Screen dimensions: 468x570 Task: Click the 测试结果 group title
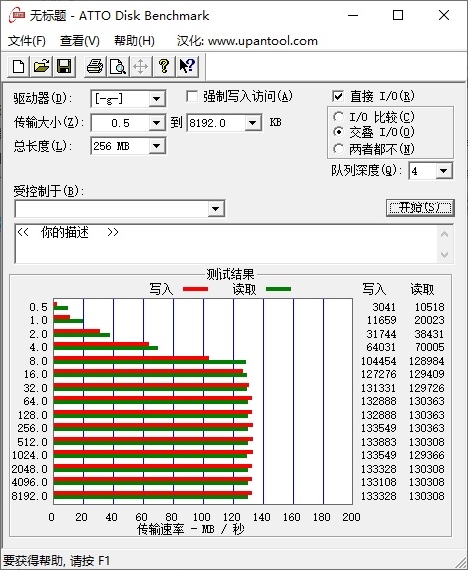230,274
